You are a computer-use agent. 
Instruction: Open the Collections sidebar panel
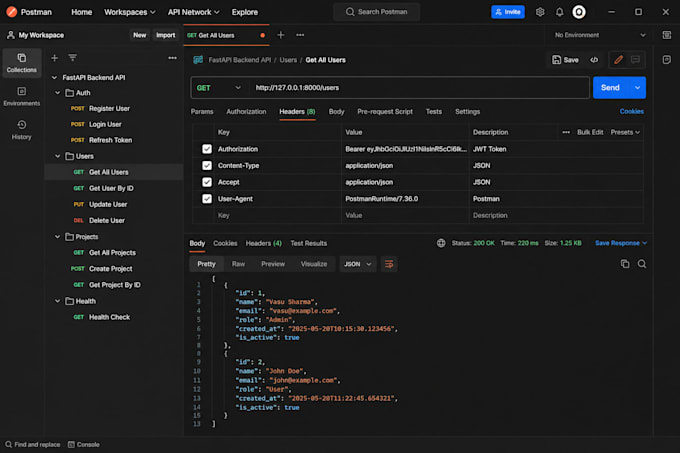point(21,63)
